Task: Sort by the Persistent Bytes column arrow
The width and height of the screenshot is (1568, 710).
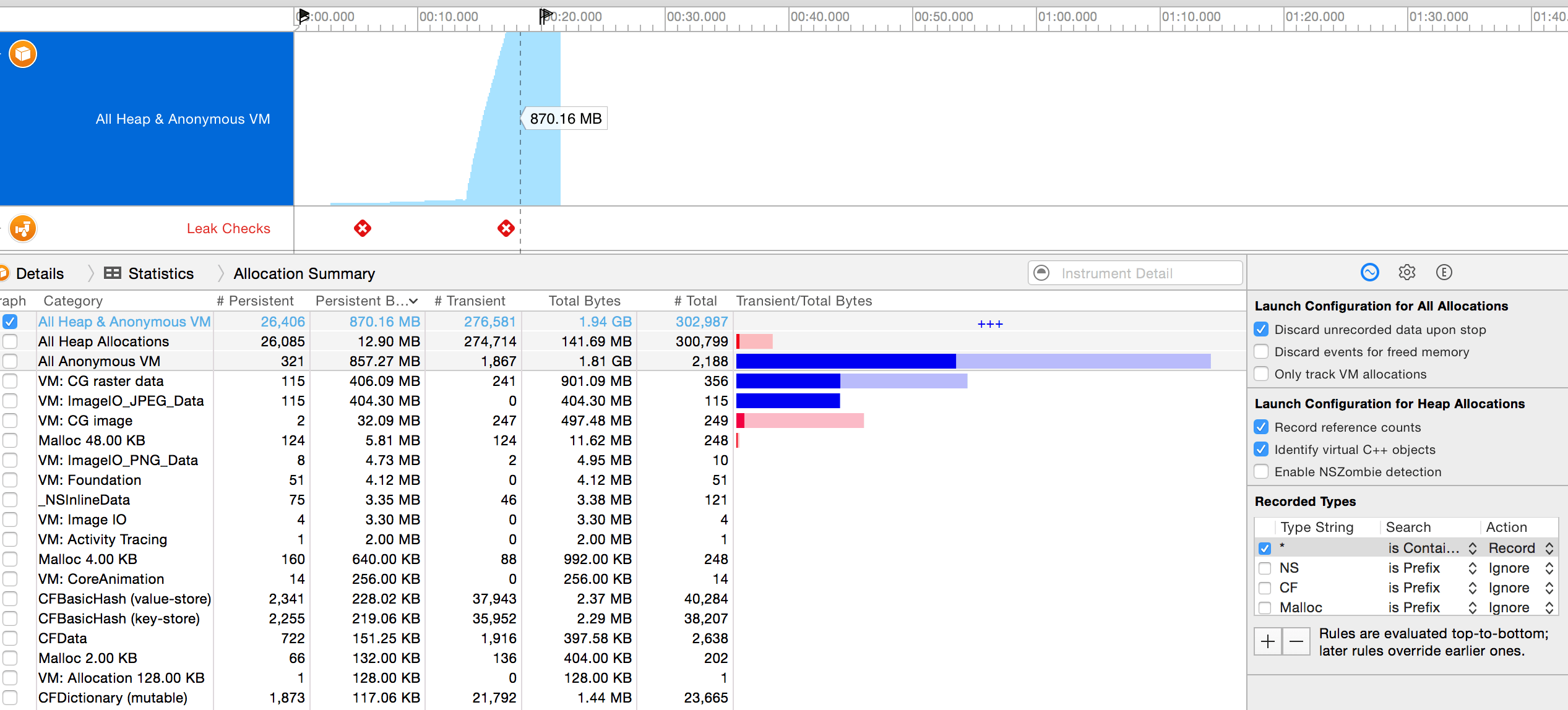Action: click(413, 301)
